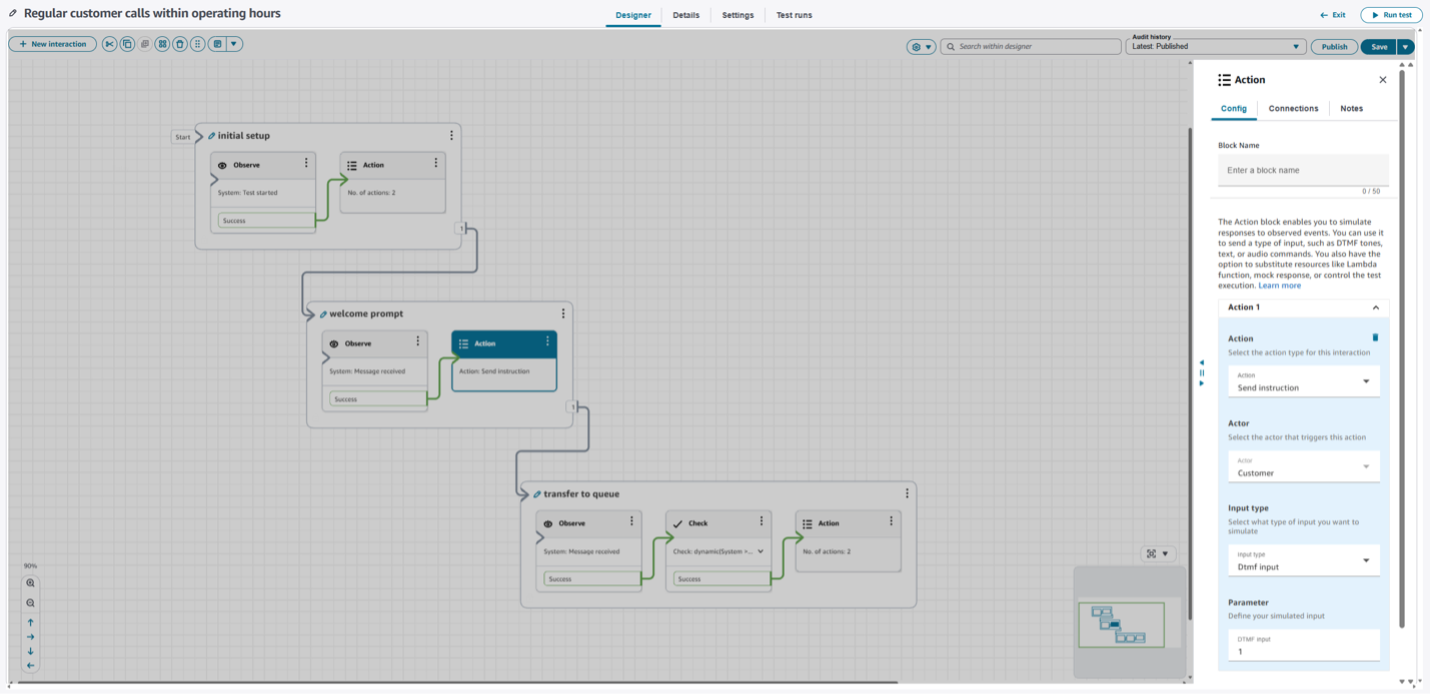The height and width of the screenshot is (696, 1430).
Task: Delete Action 1 using its trash icon
Action: point(1375,338)
